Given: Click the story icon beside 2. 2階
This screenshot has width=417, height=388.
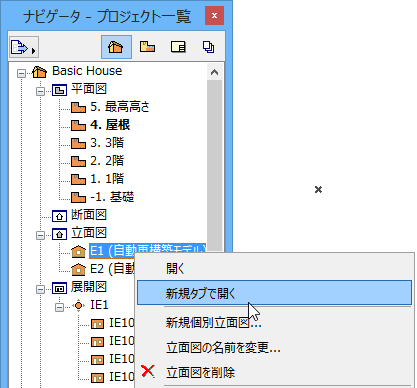Looking at the screenshot, I should point(78,161).
